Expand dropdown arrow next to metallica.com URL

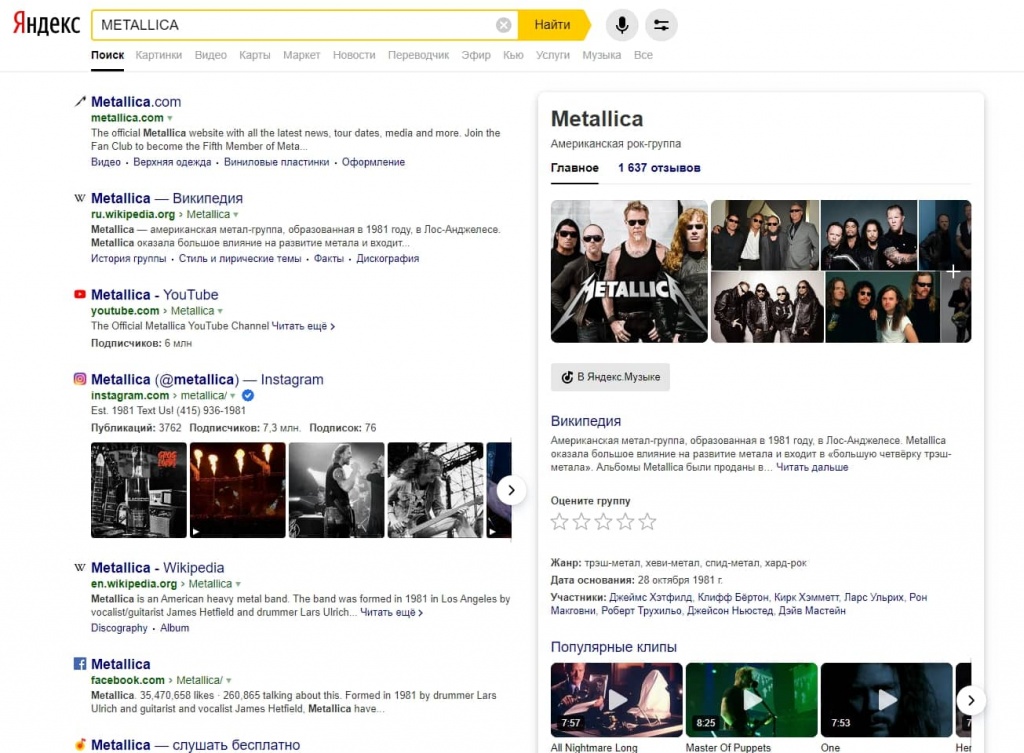click(x=170, y=119)
